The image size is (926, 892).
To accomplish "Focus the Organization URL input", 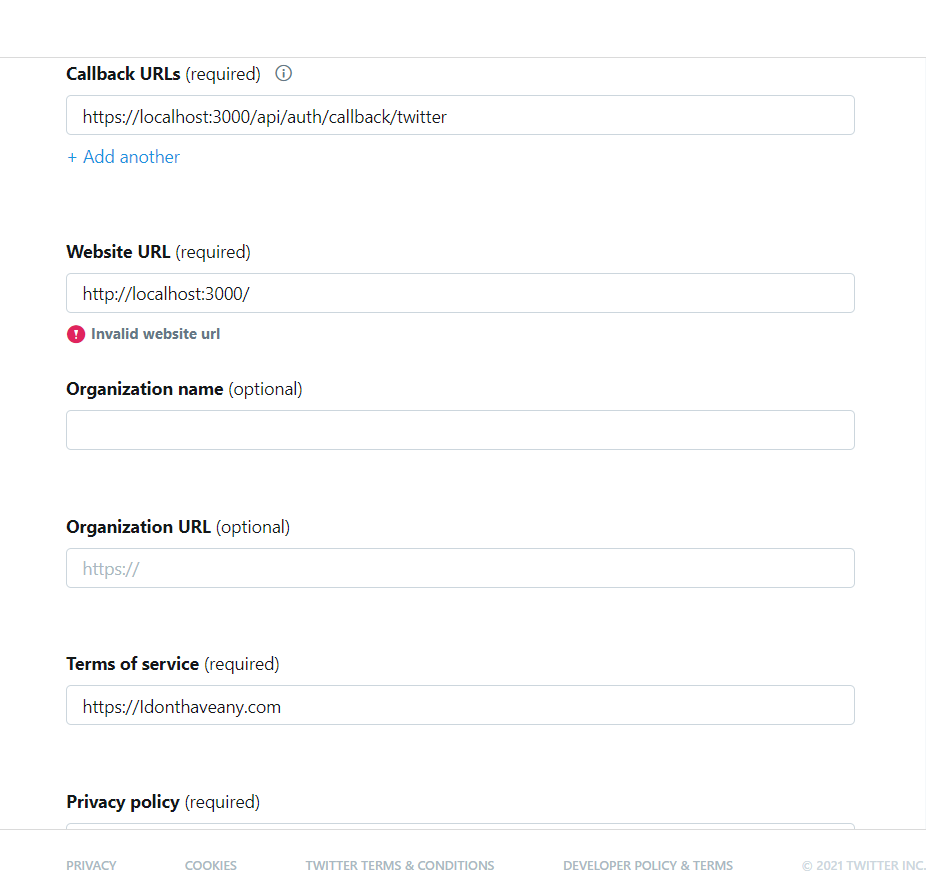I will [x=460, y=568].
